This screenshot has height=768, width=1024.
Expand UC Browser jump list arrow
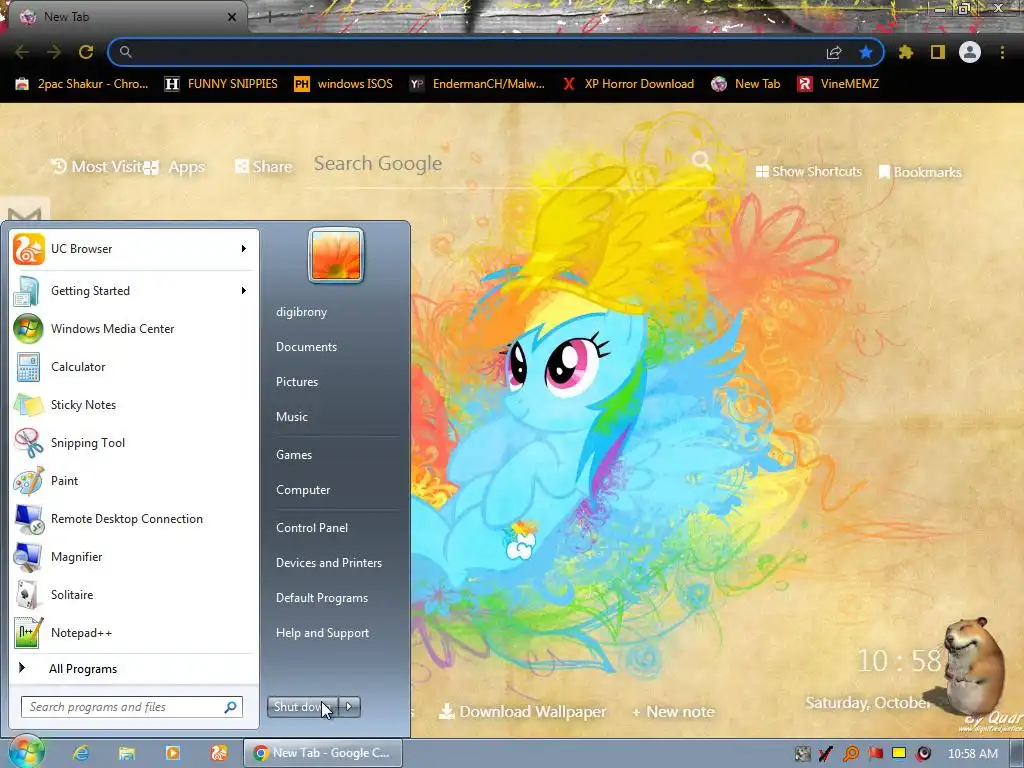pos(244,248)
